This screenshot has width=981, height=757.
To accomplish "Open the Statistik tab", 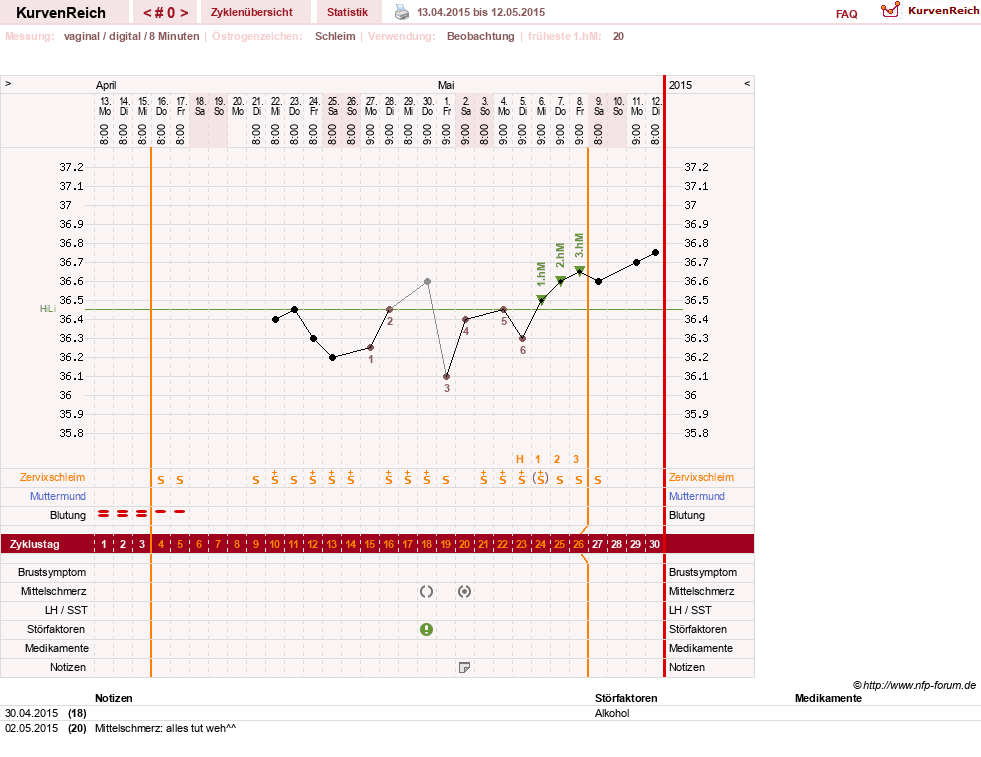I will 347,12.
